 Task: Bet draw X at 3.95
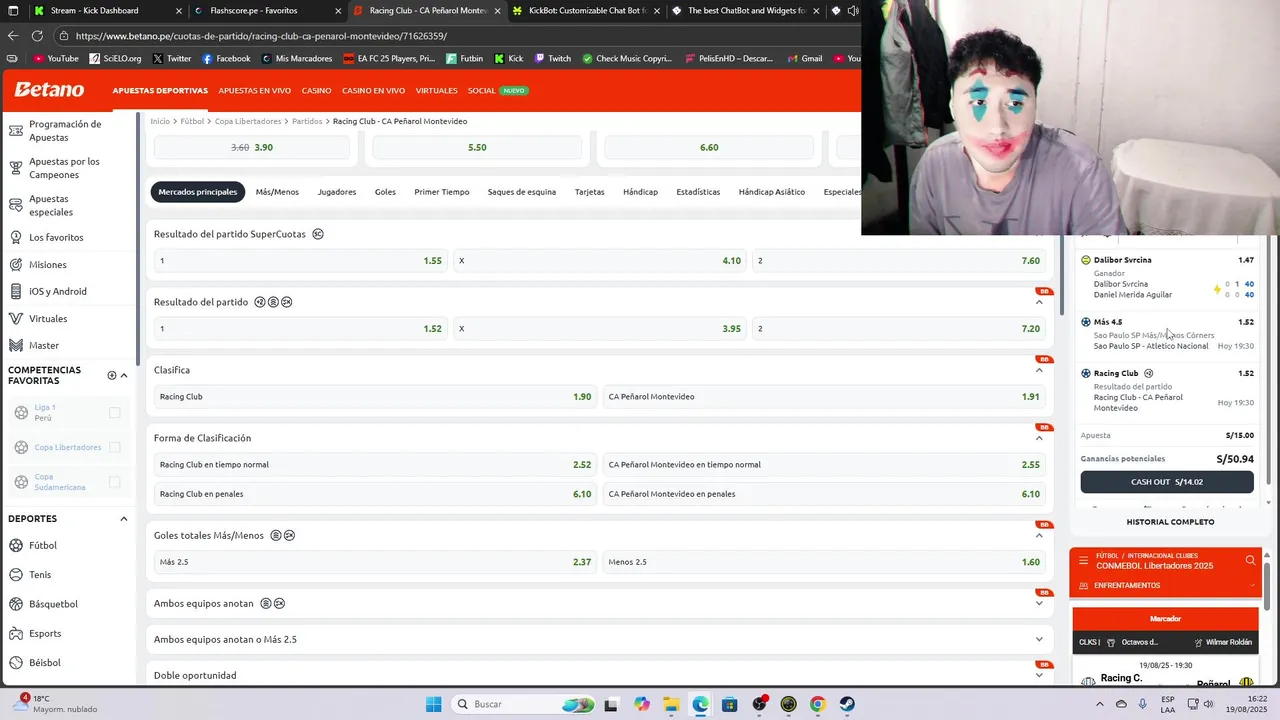pyautogui.click(x=600, y=328)
